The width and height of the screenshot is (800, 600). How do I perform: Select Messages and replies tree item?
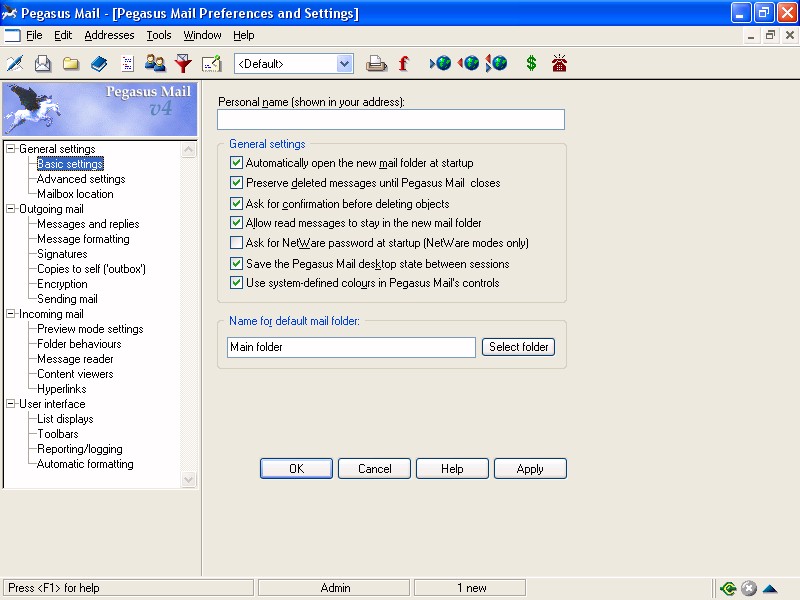[x=88, y=224]
